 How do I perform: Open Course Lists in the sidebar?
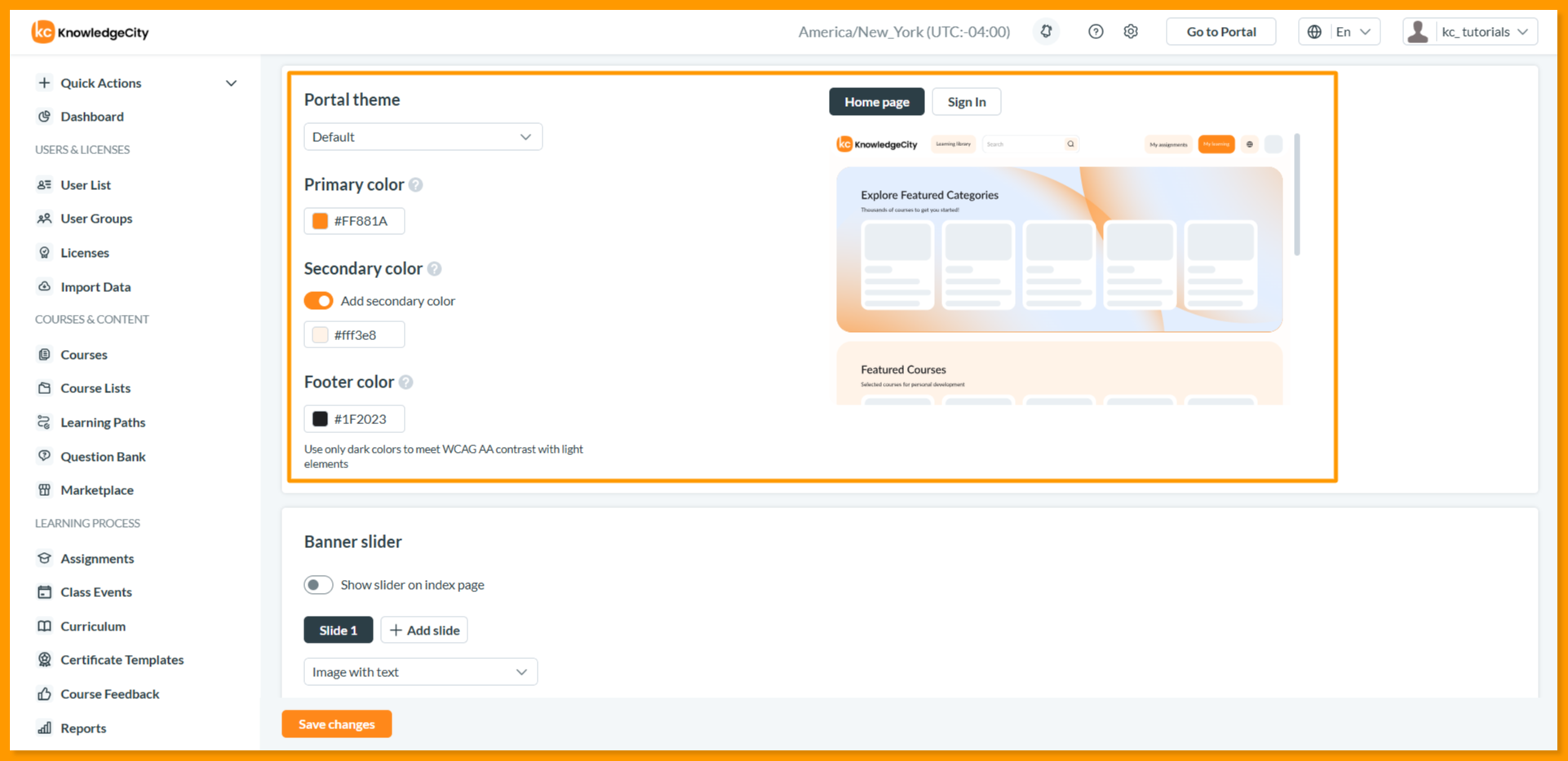coord(95,388)
